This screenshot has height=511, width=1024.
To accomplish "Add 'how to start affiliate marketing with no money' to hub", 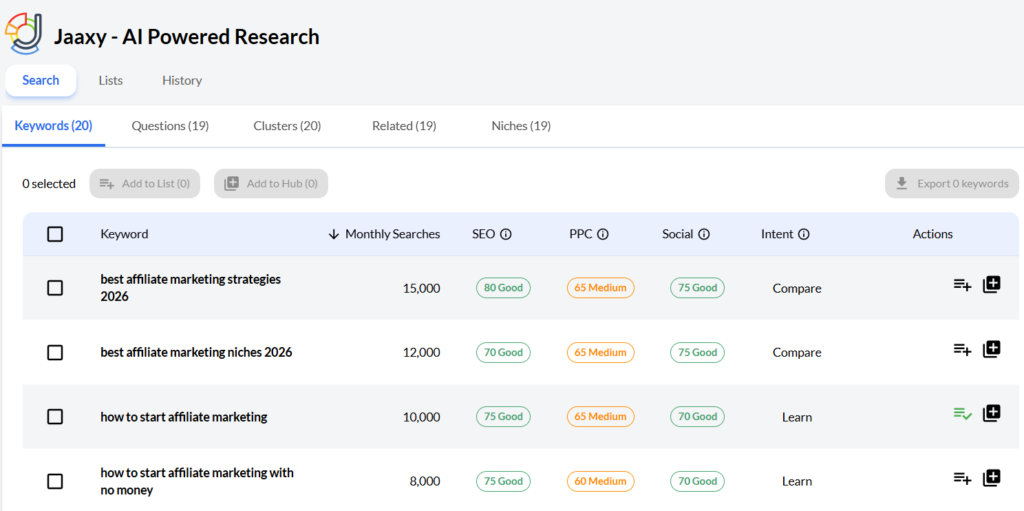I will click(x=991, y=478).
